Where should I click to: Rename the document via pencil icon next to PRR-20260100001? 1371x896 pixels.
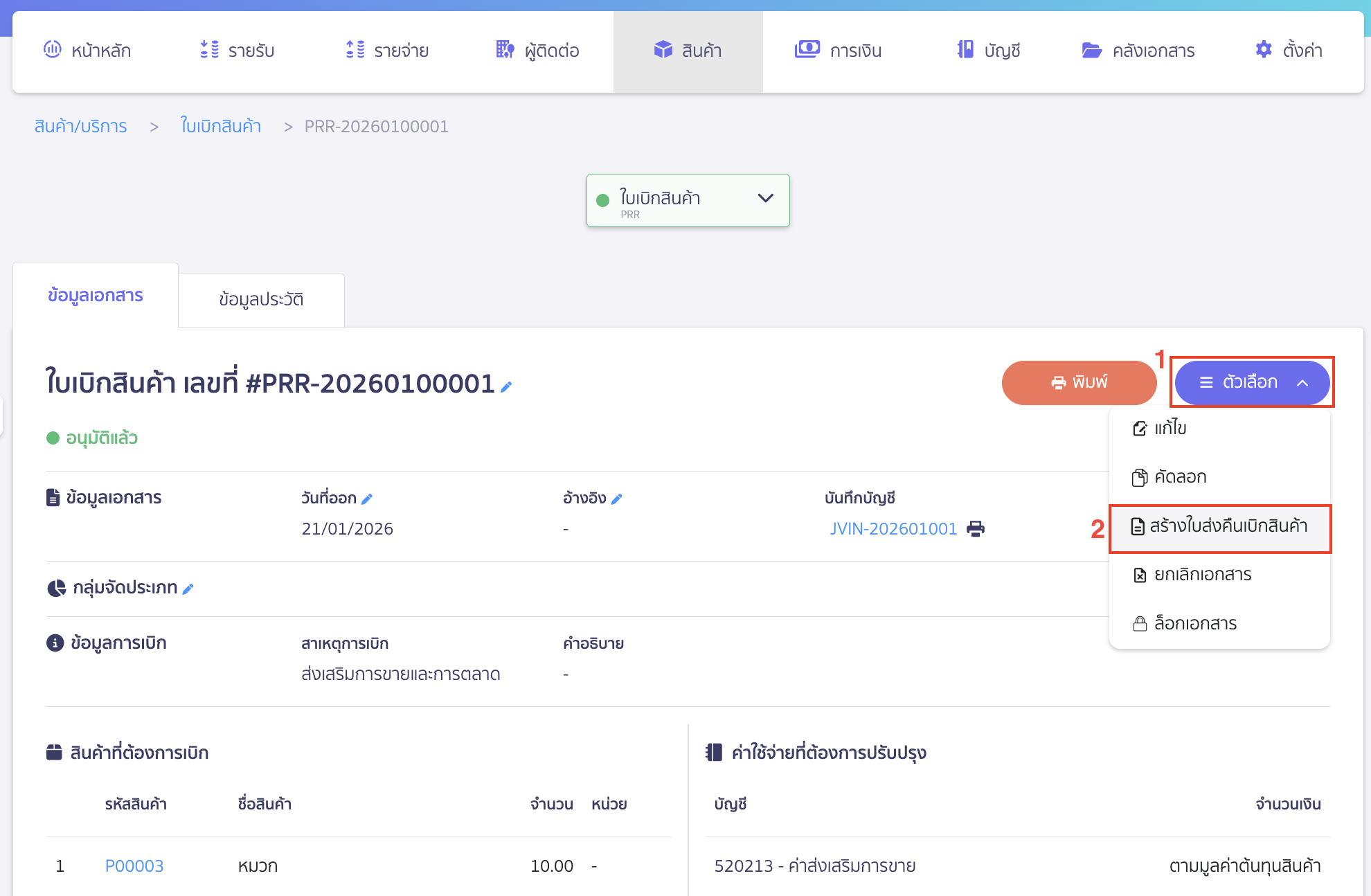pyautogui.click(x=505, y=388)
